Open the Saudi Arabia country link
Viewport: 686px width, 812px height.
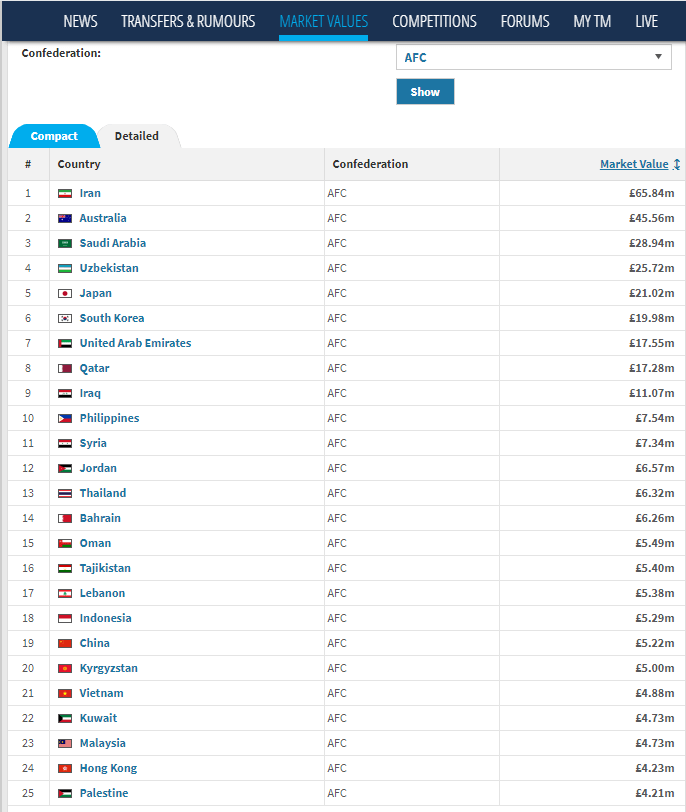112,243
